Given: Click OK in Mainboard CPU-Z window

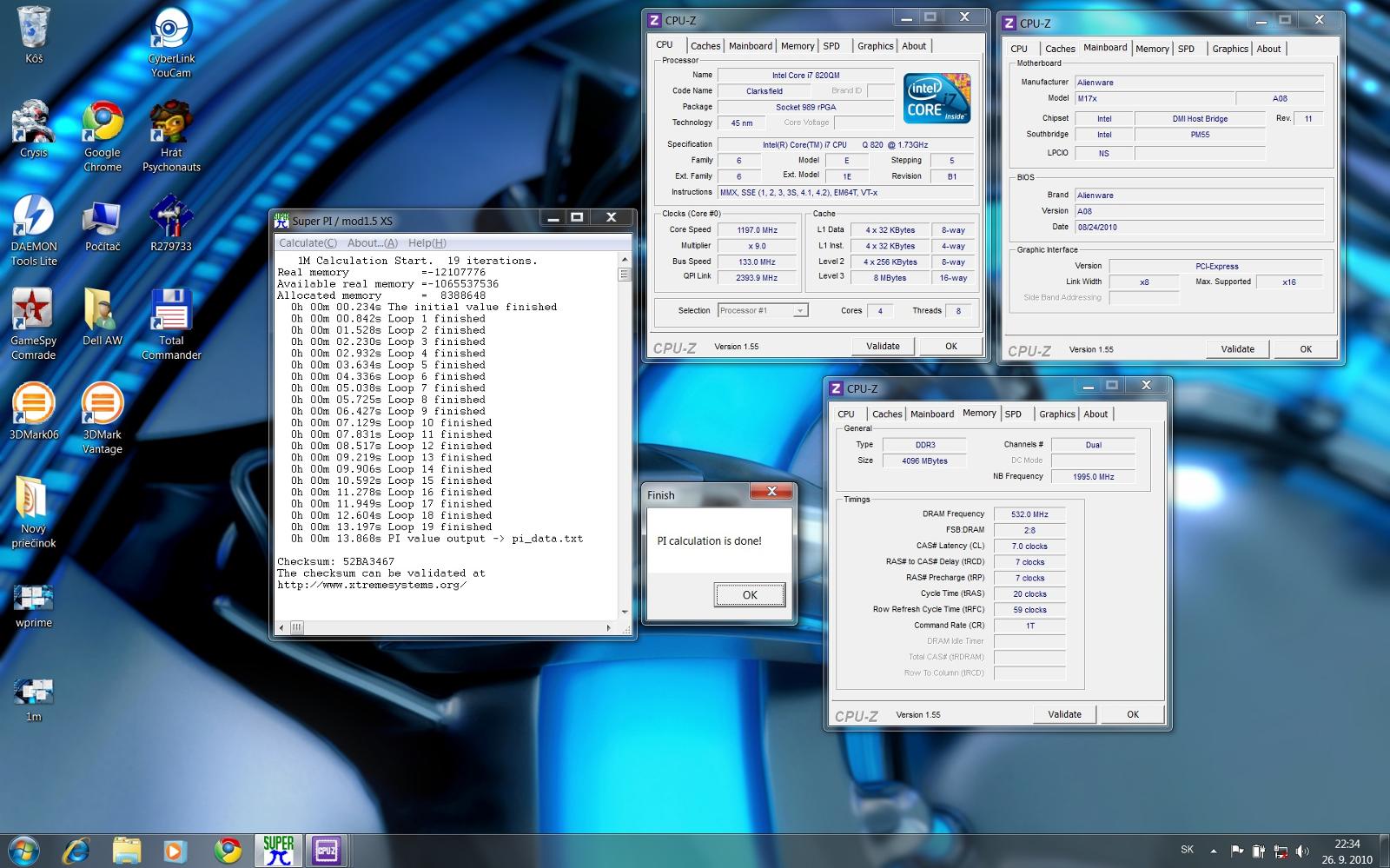Looking at the screenshot, I should coord(1306,349).
